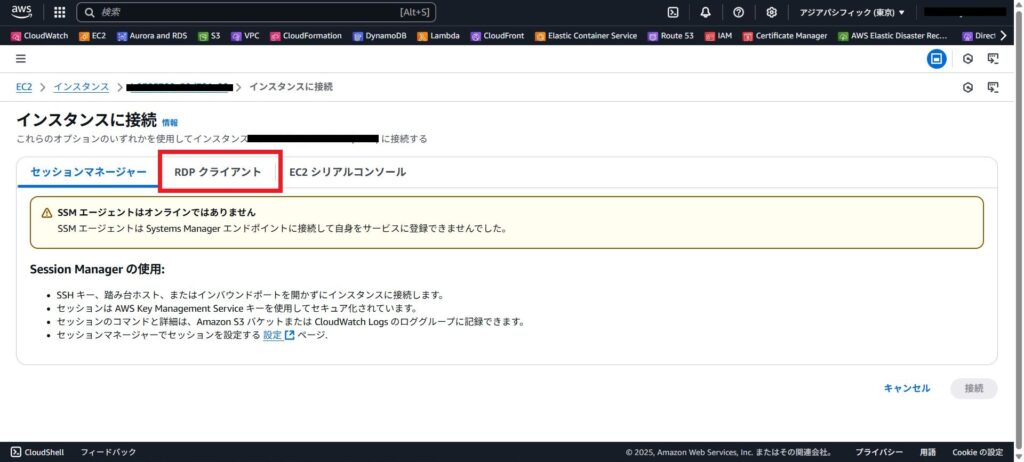Open the settings gear in top bar
The image size is (1024, 462).
(x=771, y=13)
